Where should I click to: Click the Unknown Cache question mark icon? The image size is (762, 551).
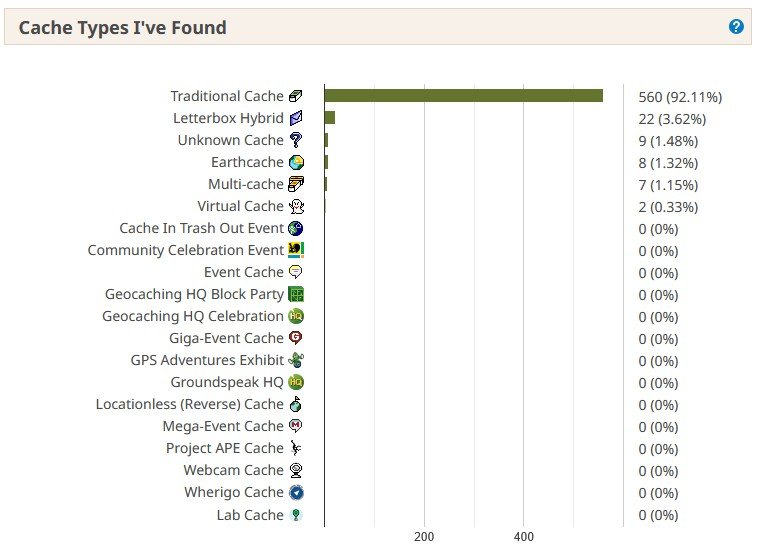(x=295, y=140)
